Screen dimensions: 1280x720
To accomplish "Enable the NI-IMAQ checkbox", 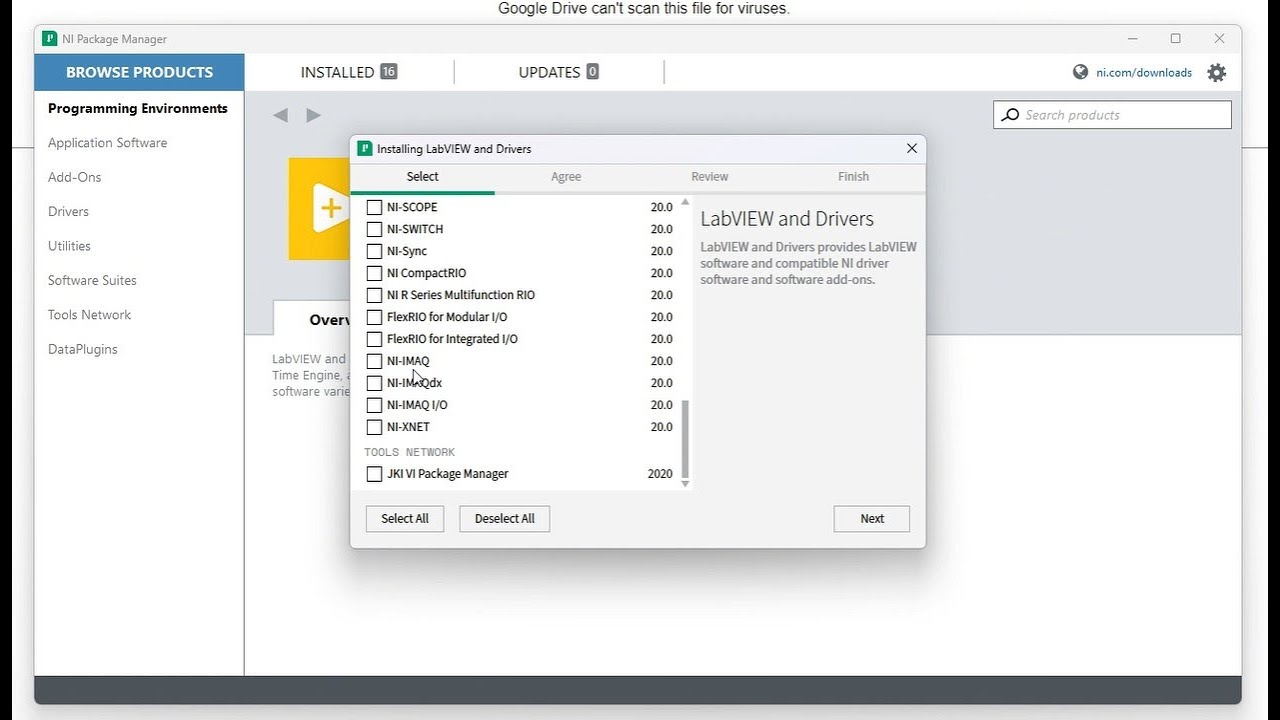I will coord(374,361).
